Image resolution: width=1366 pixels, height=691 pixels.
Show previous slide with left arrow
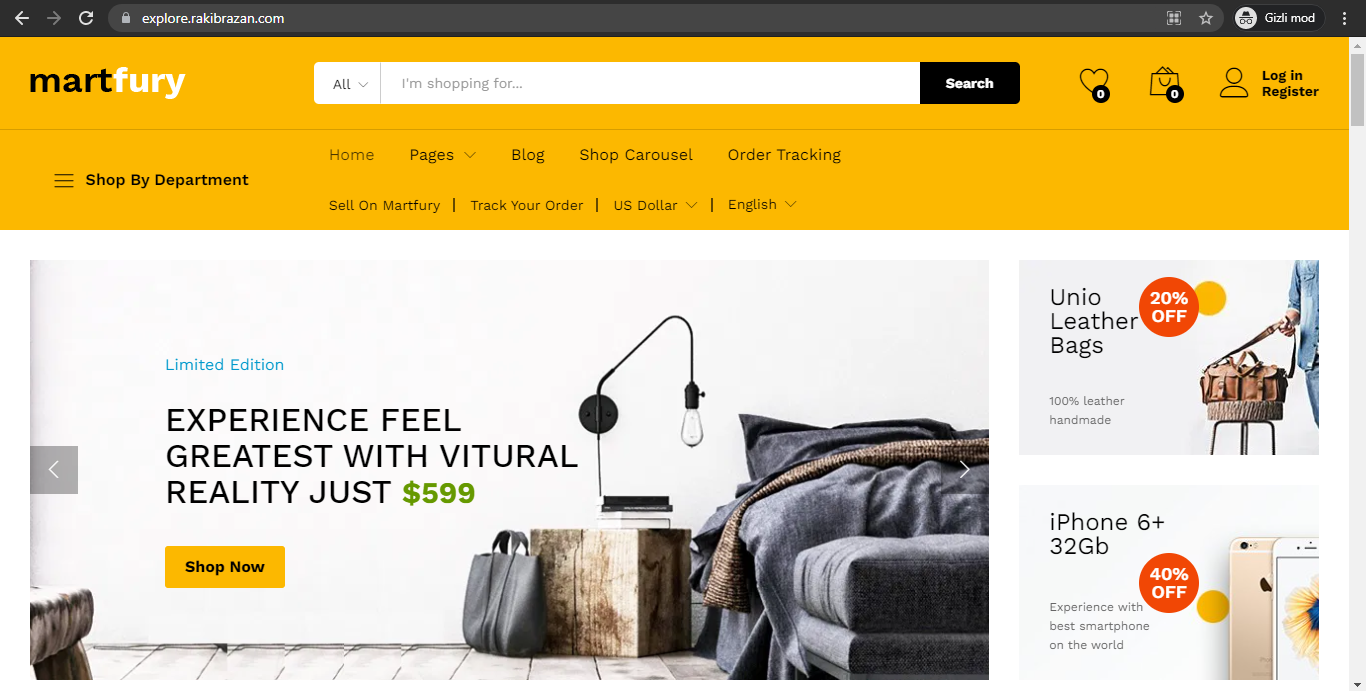point(54,470)
